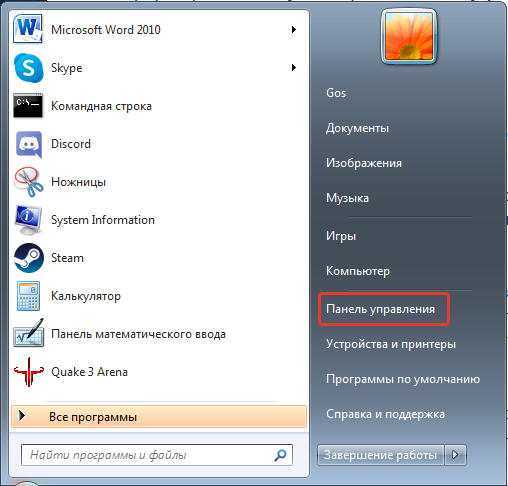Open the System Information monitor icon
Screen dimensions: 508x486
(28, 220)
